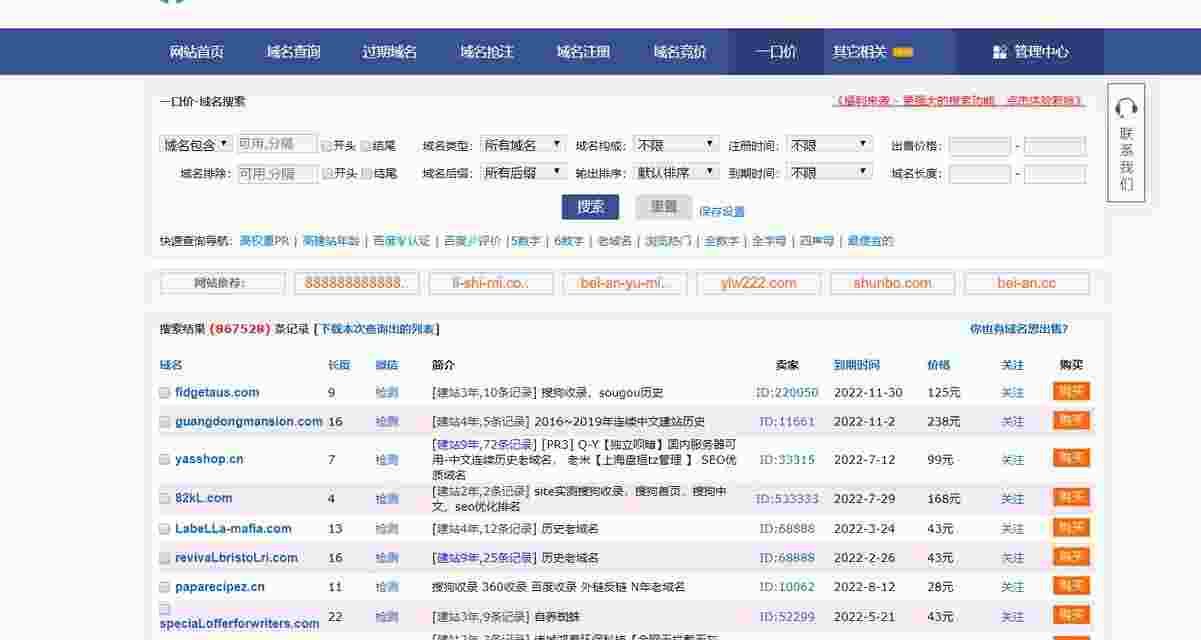Focus the 域名长度 maximum field
This screenshot has width=1201, height=640.
coord(1054,174)
